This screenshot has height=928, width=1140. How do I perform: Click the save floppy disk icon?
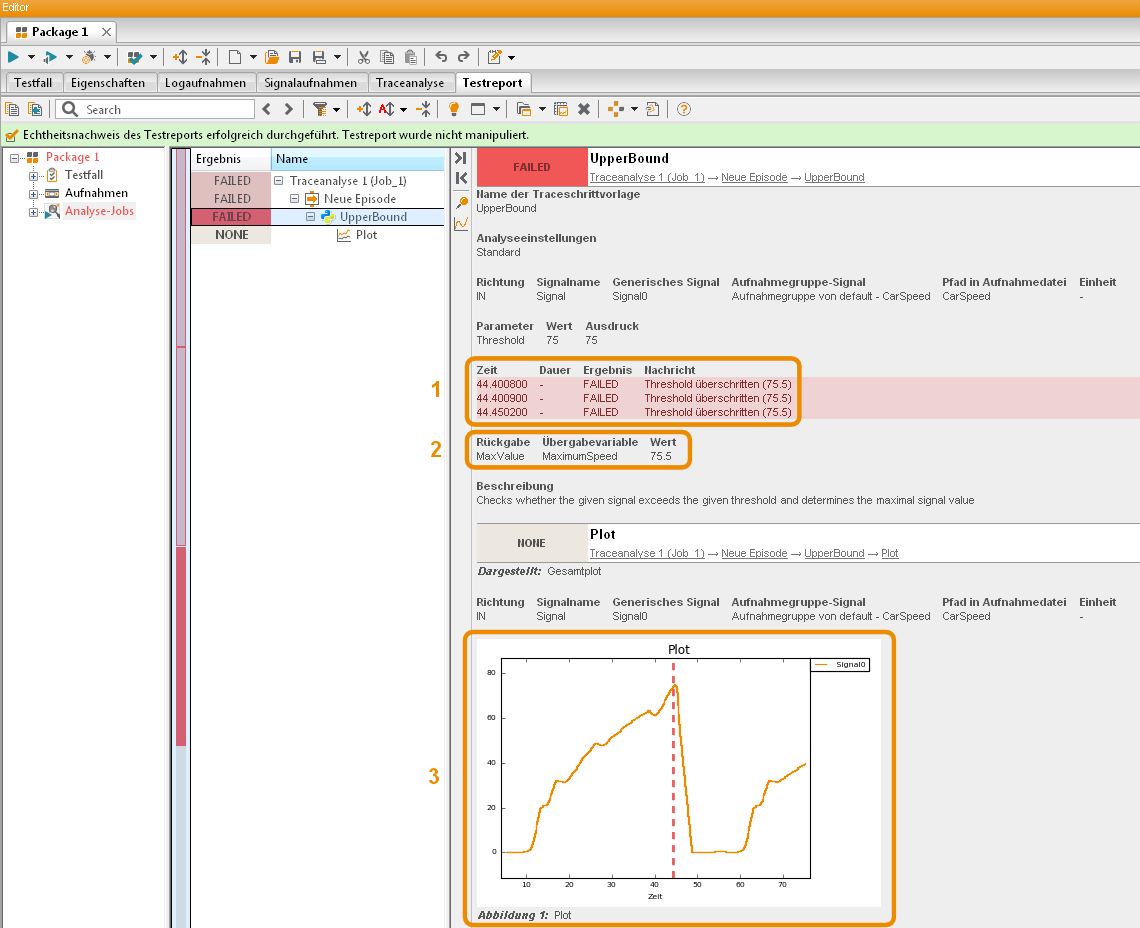(295, 57)
